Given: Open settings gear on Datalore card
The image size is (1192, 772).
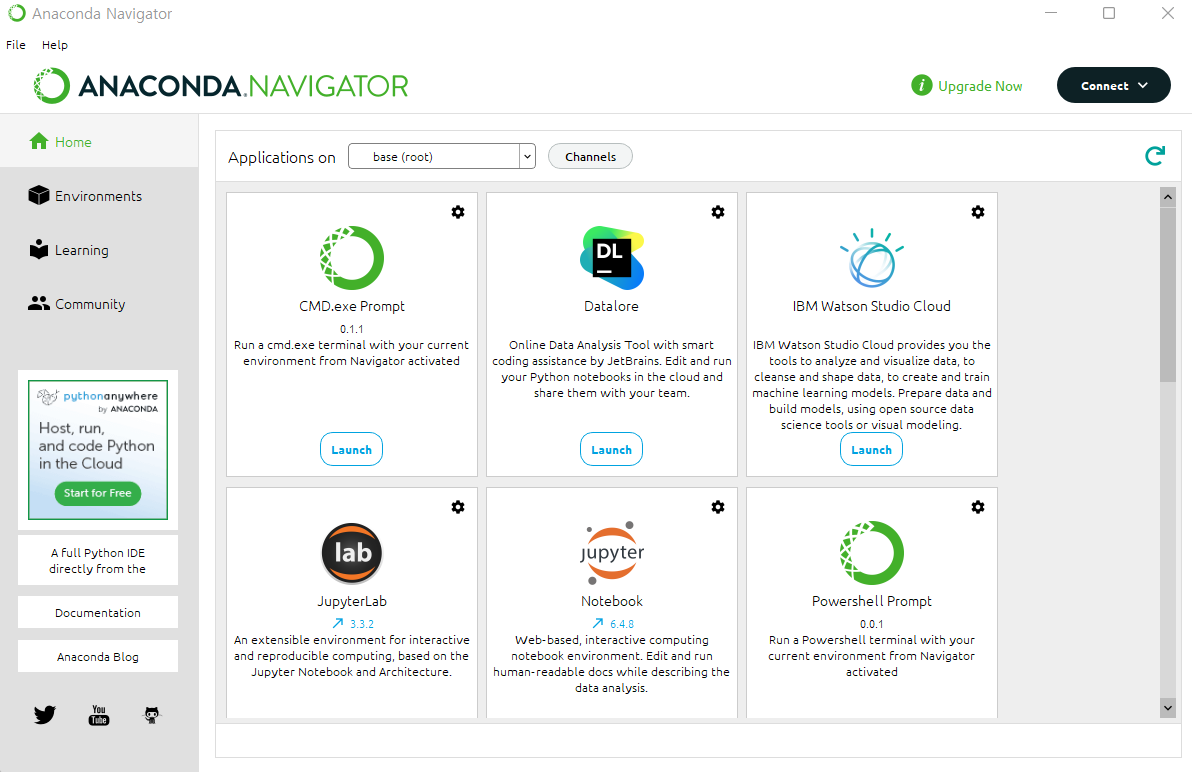Looking at the screenshot, I should 718,212.
